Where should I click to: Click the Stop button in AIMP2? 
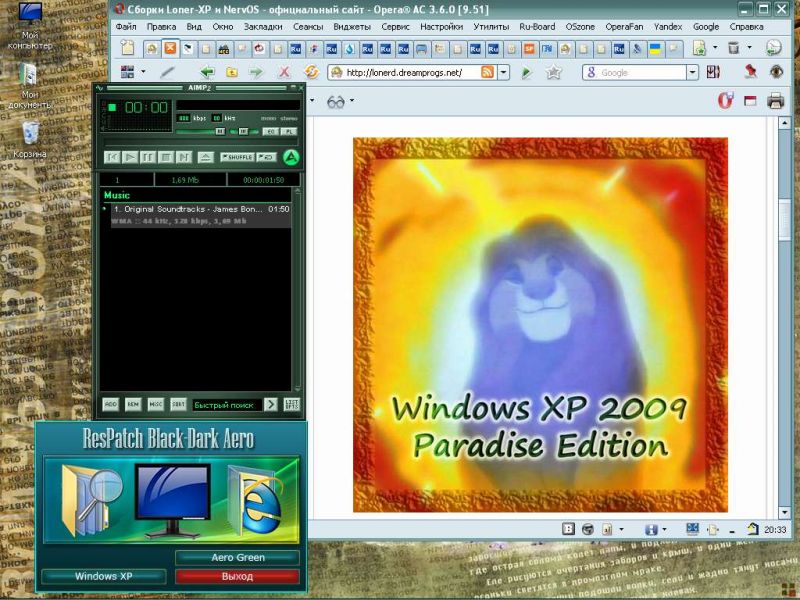pos(166,157)
